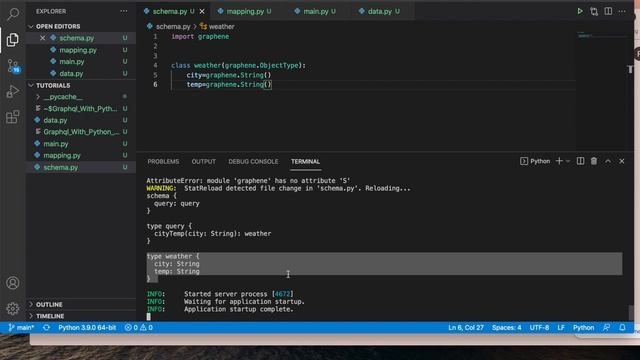Split the editor to the right
Viewport: 640px width, 360px height.
pyautogui.click(x=608, y=11)
